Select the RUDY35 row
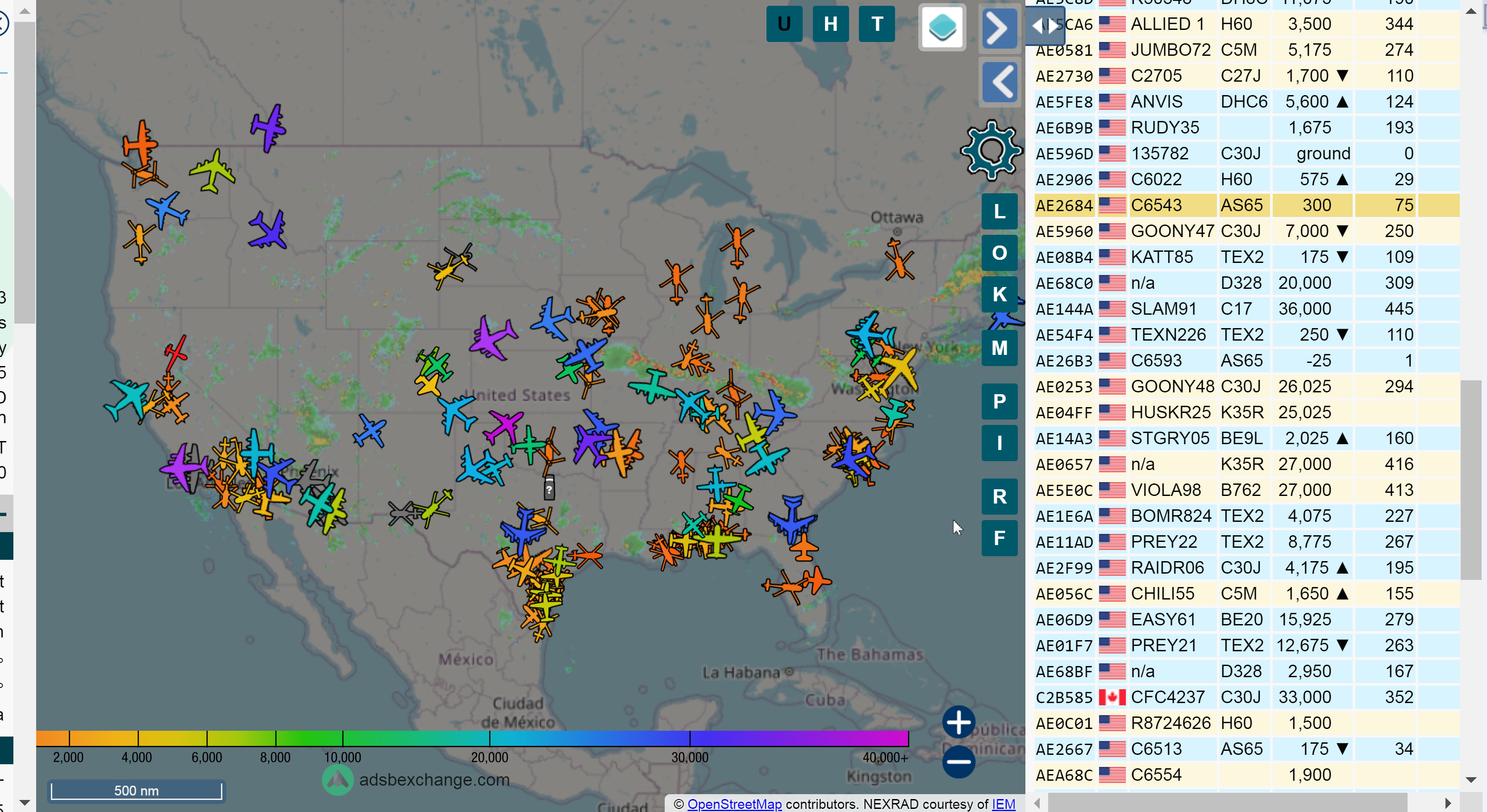1487x812 pixels. (x=1247, y=128)
